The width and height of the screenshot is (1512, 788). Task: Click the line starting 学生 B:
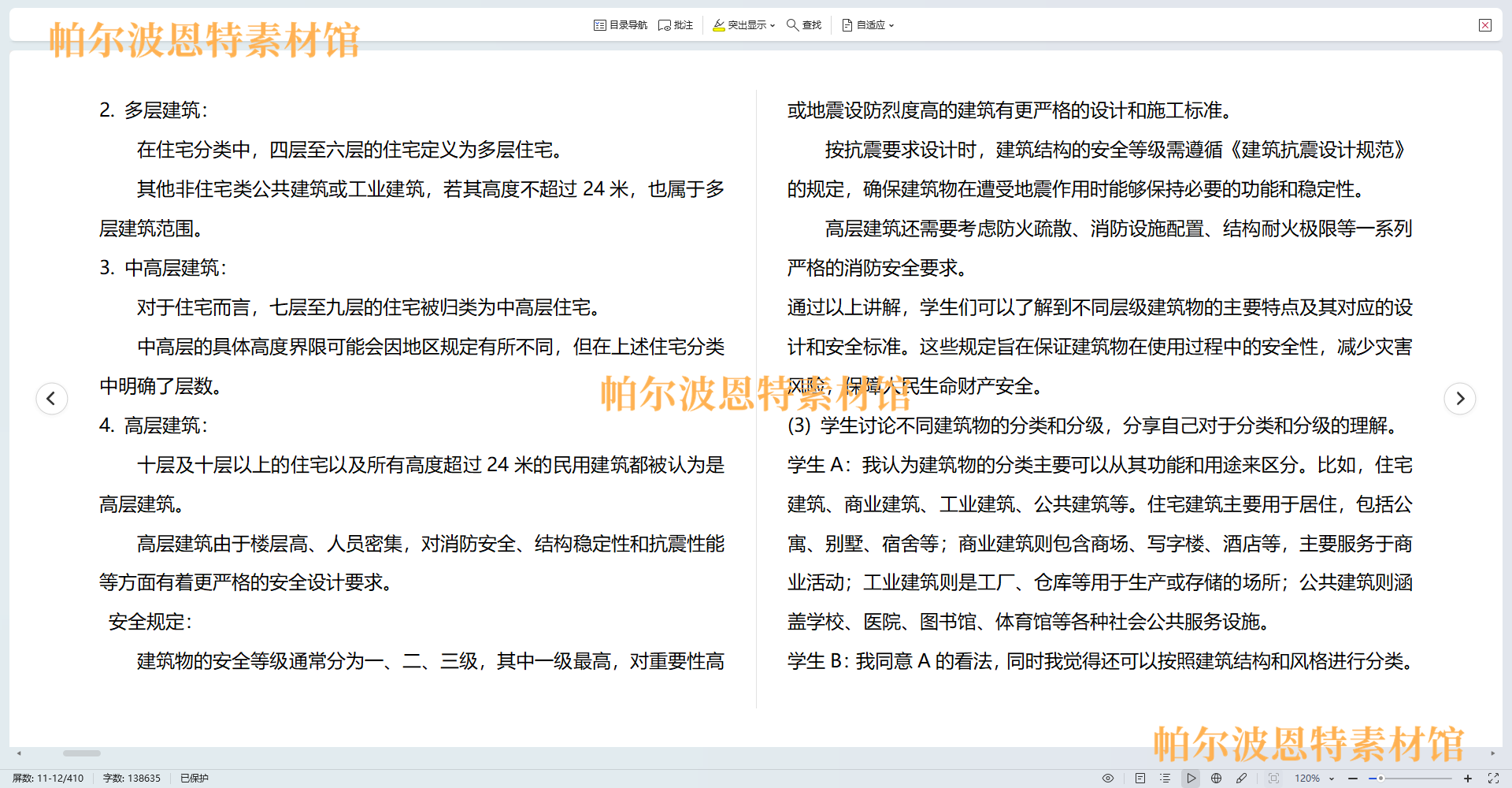coord(1100,661)
